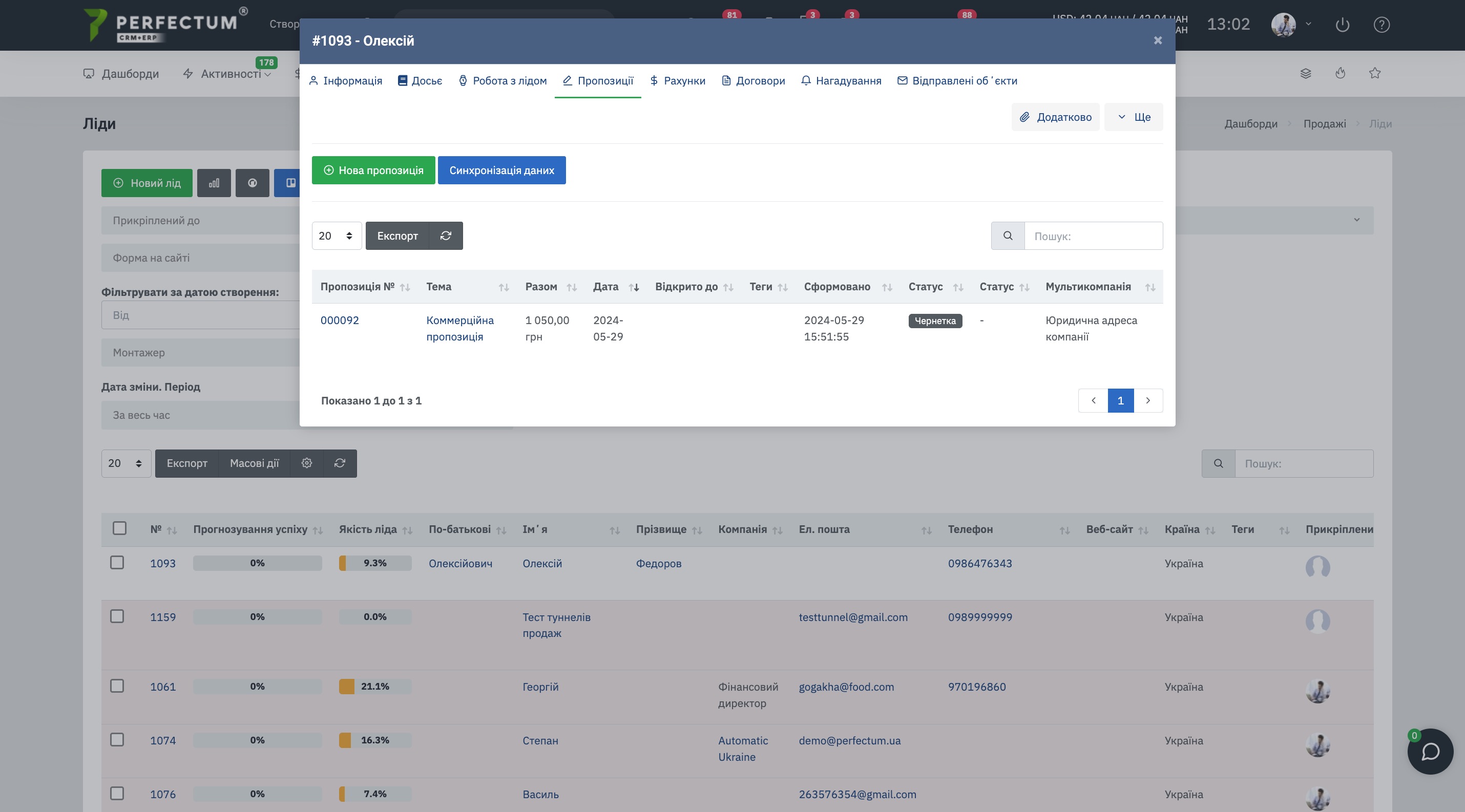Sort proposals by Сформовано column arrows
The width and height of the screenshot is (1465, 812).
[887, 288]
